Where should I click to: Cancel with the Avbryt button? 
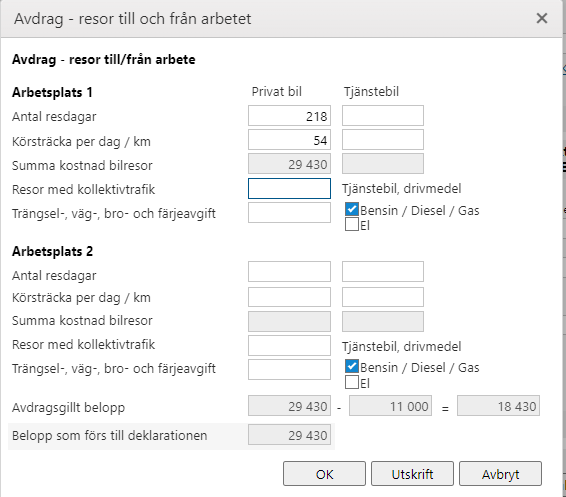500,474
